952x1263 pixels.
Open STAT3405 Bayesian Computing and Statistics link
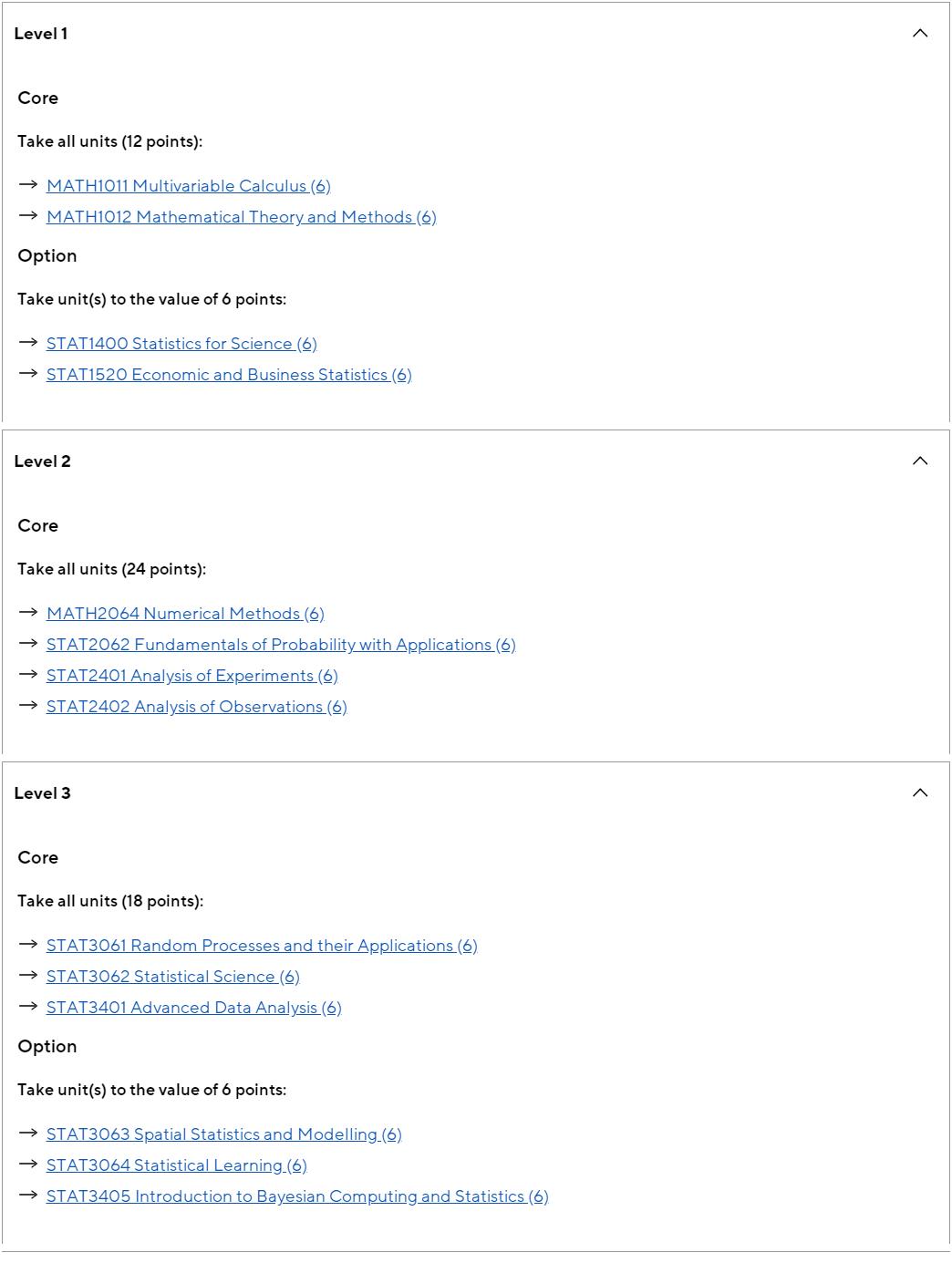[x=297, y=1196]
